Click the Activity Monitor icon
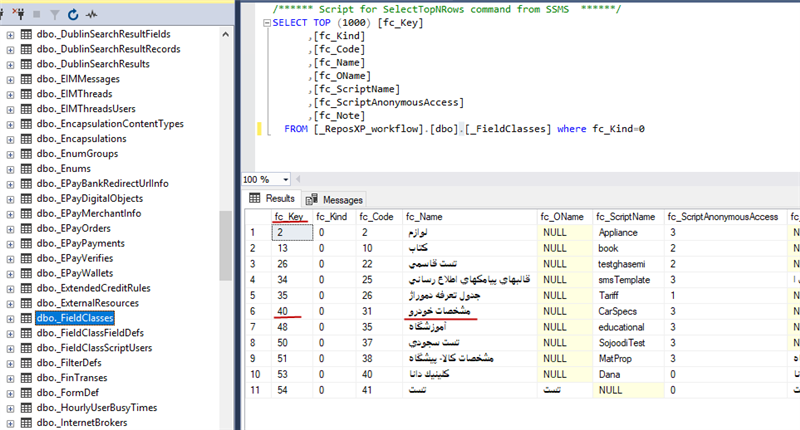The image size is (800, 430). coord(92,15)
